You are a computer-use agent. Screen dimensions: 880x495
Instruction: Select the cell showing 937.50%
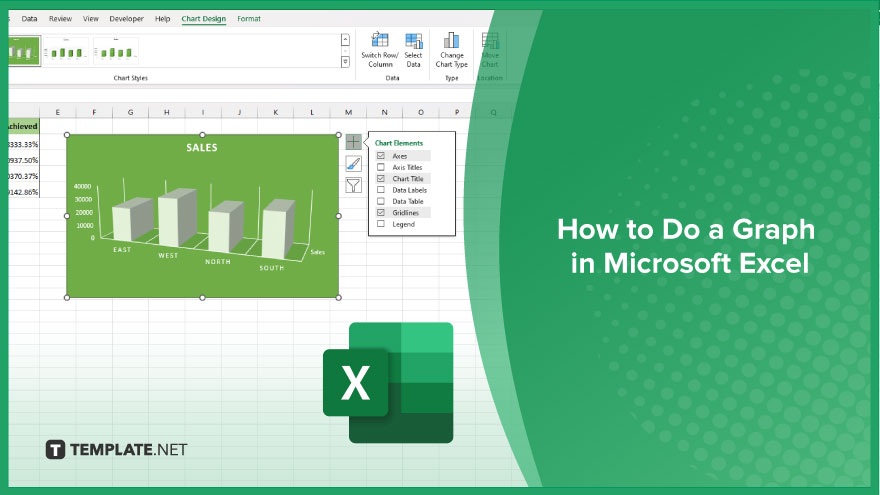pyautogui.click(x=24, y=160)
